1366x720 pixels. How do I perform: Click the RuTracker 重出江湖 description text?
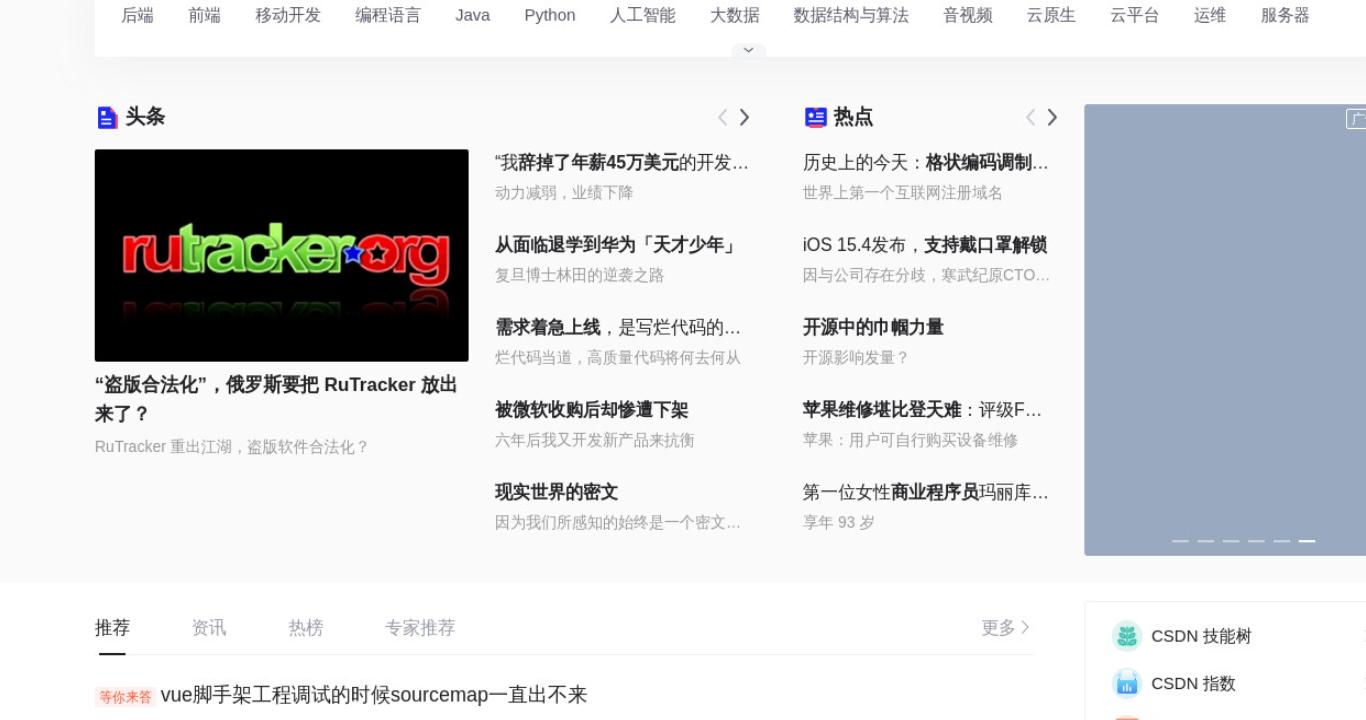pos(232,447)
